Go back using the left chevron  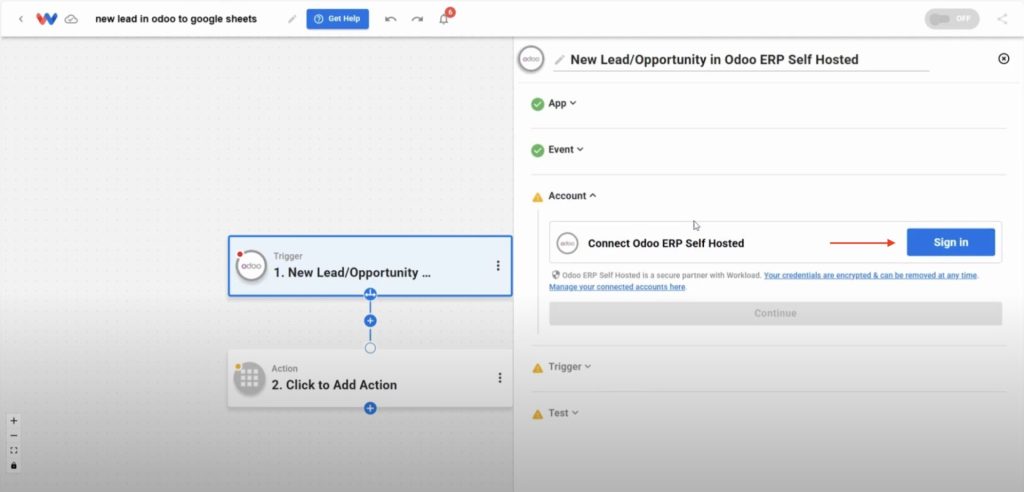21,19
